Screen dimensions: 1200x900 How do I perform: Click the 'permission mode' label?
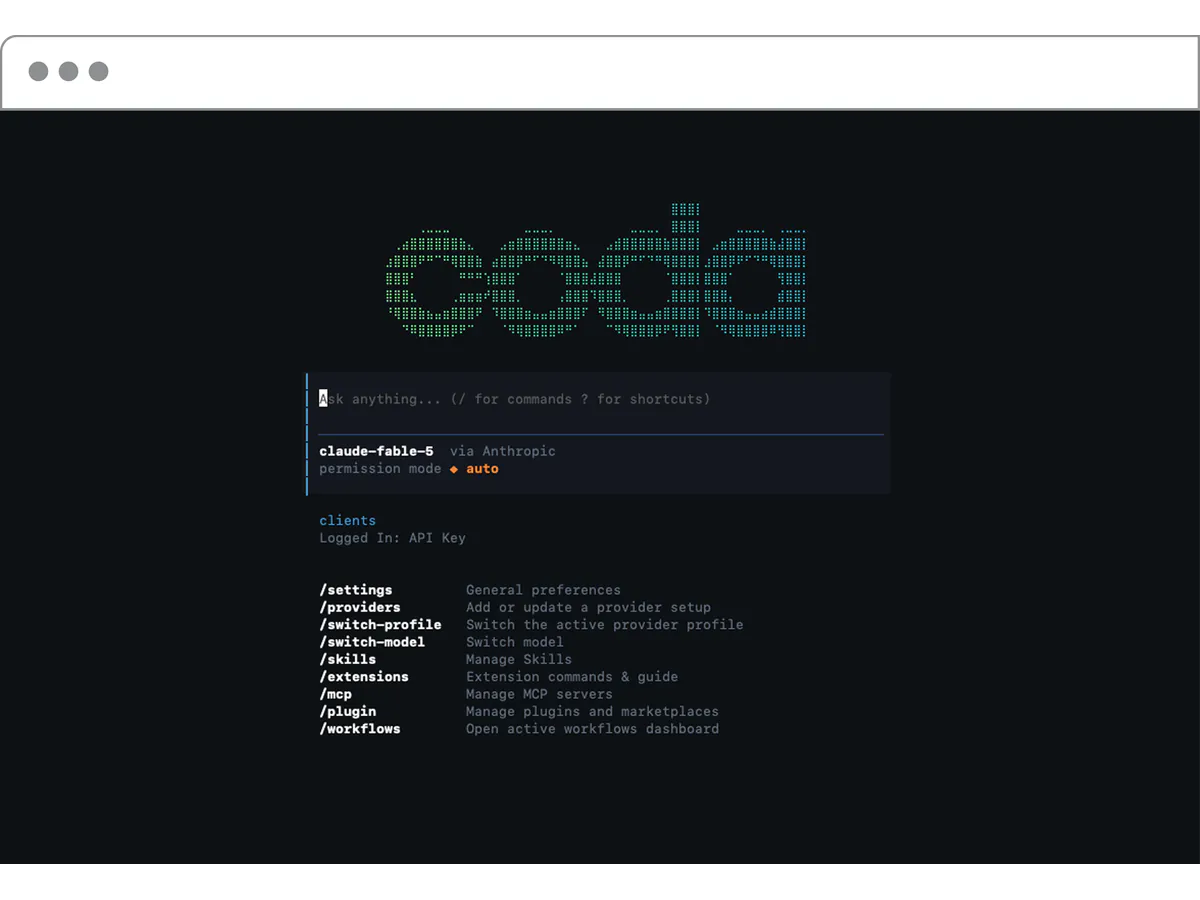tap(380, 469)
